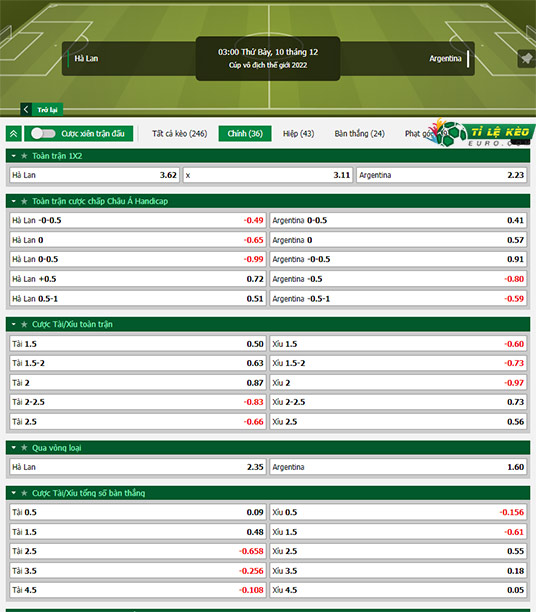Switch to the Hiệp (43) tab
This screenshot has height=612, width=536.
click(x=298, y=133)
